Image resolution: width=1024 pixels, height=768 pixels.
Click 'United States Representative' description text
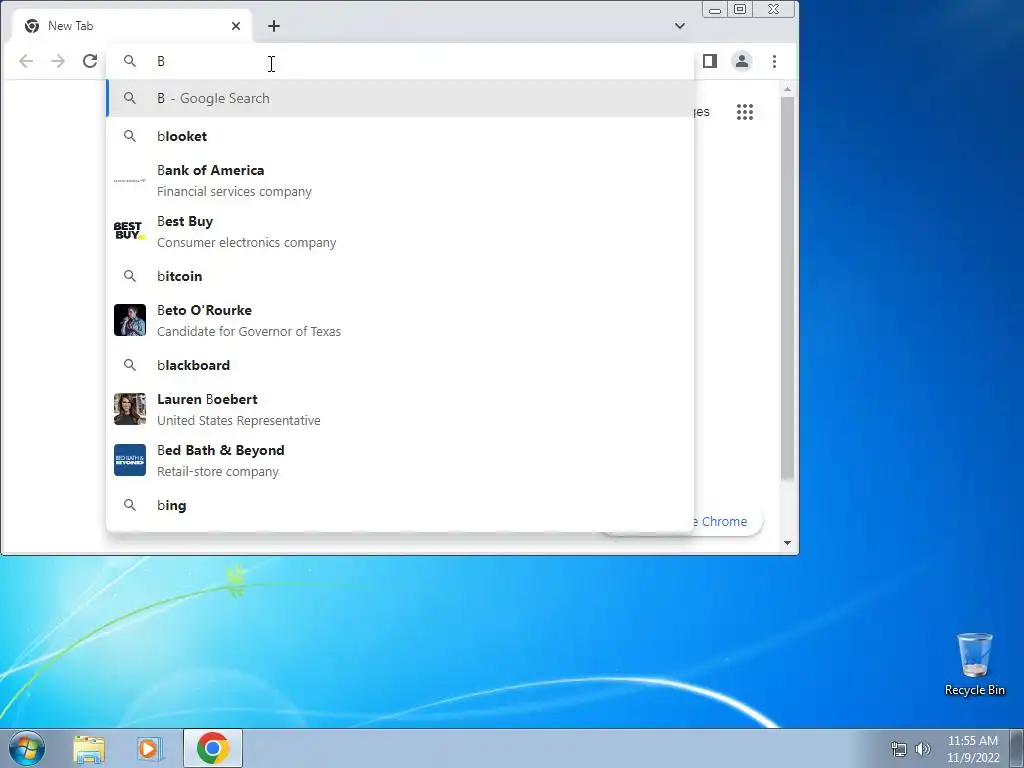pyautogui.click(x=239, y=421)
